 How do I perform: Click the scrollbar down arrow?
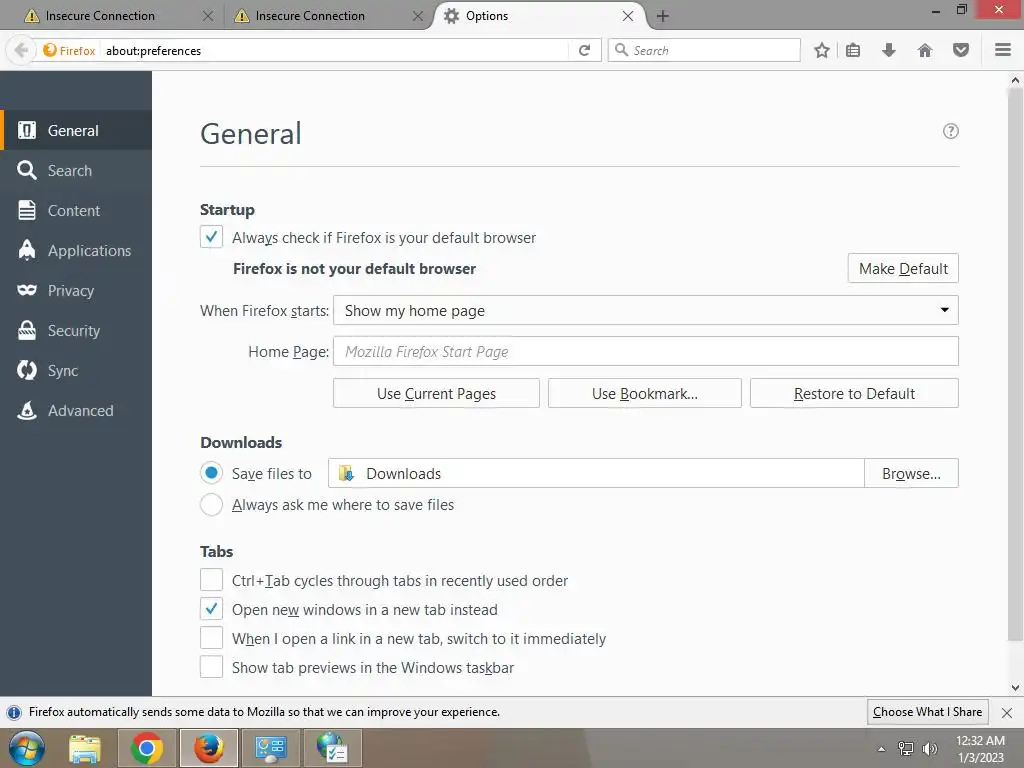[1015, 687]
